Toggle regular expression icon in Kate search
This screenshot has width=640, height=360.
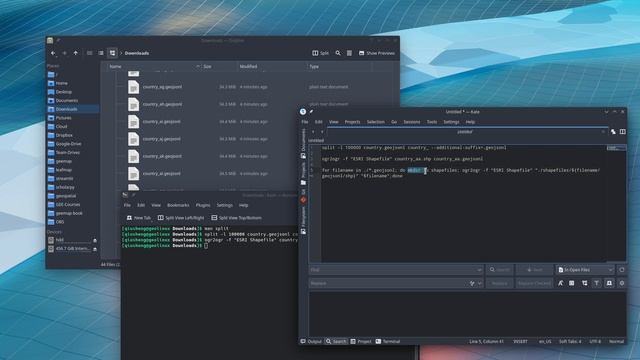tap(572, 283)
